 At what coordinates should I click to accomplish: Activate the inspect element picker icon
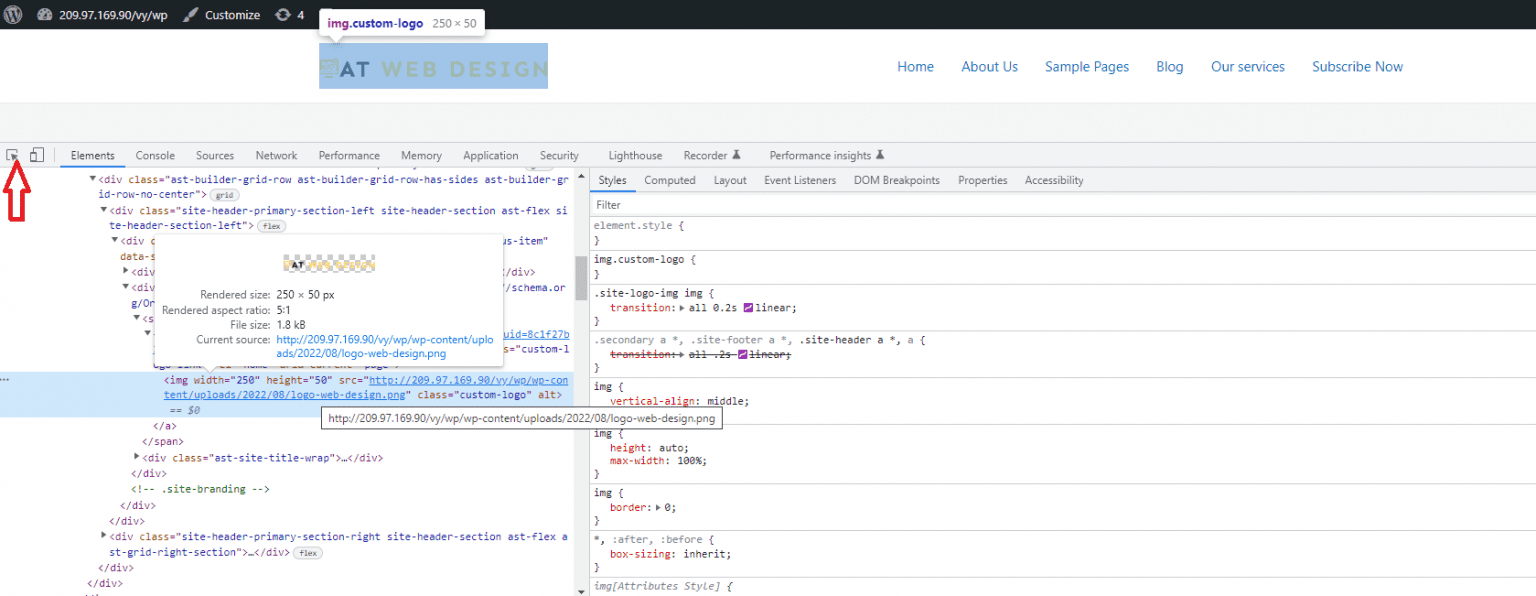(13, 155)
